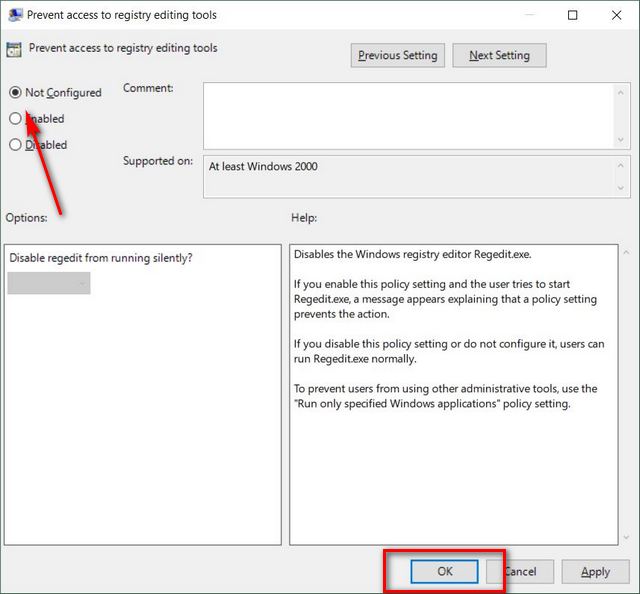Click the Cancel button

pyautogui.click(x=520, y=571)
